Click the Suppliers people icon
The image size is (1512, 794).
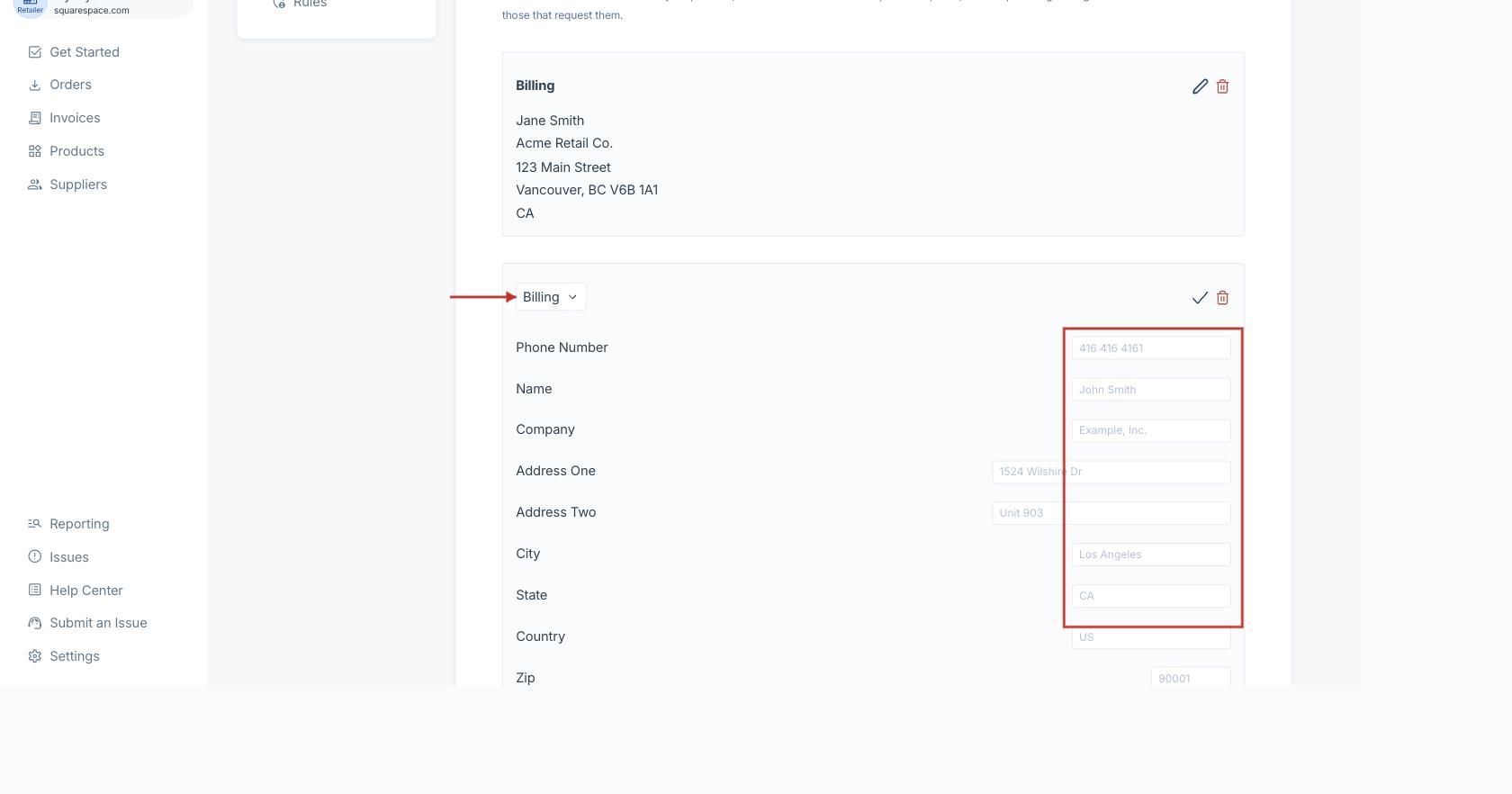coord(35,185)
